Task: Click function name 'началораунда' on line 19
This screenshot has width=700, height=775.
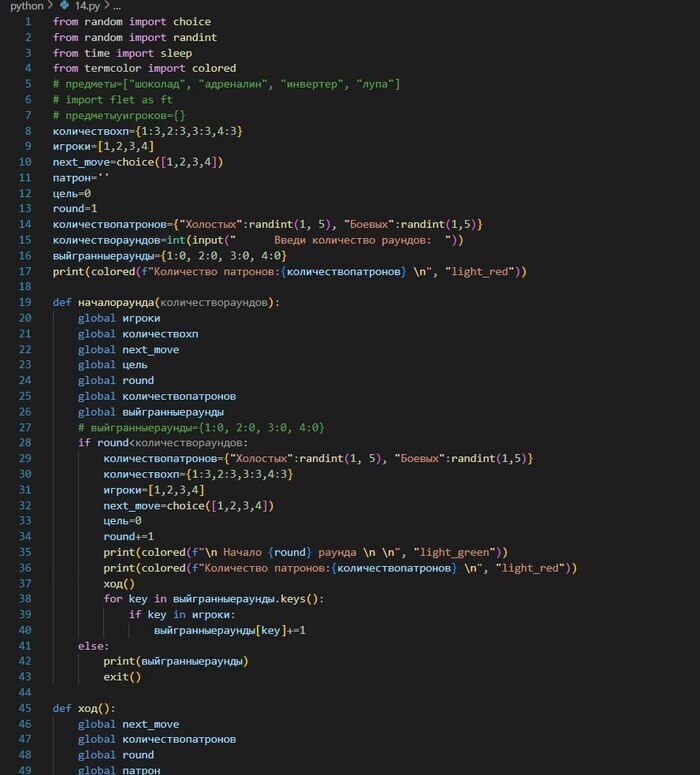Action: (x=116, y=302)
